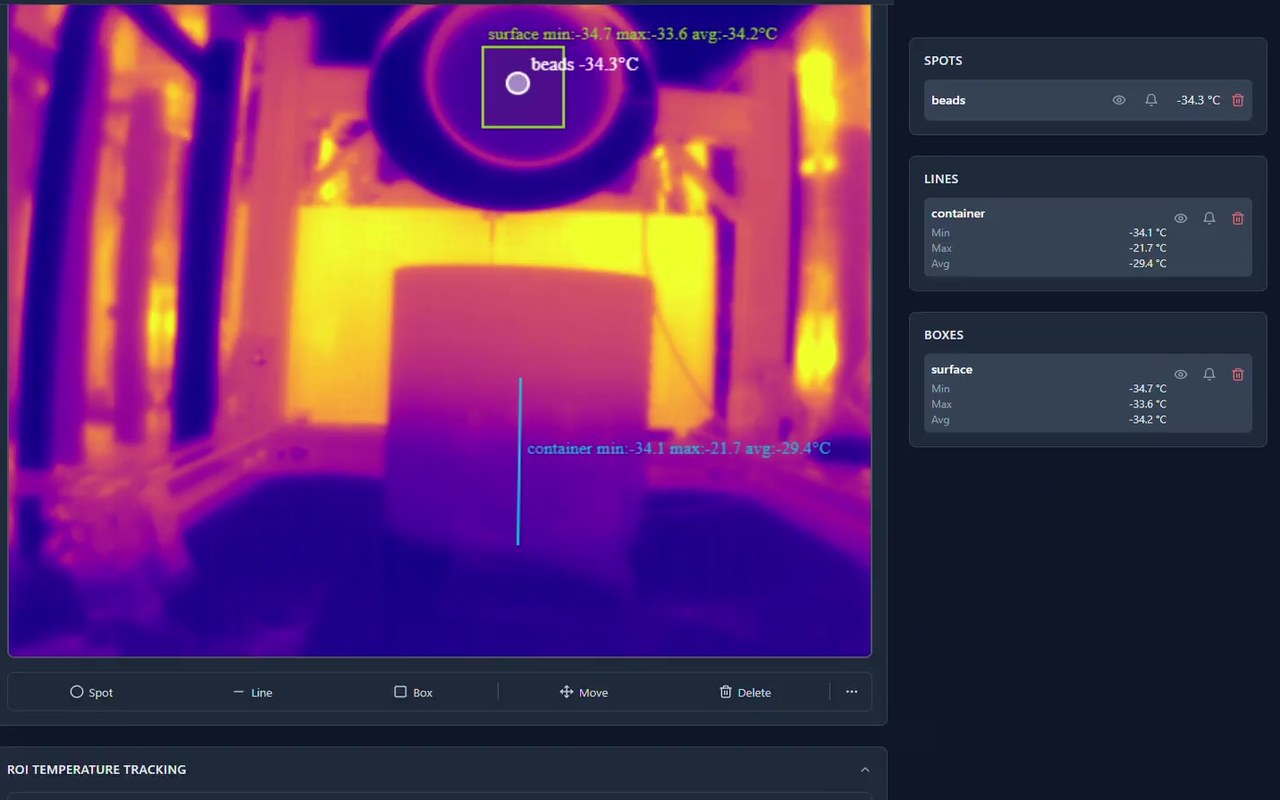Click surface Min value -34.7 °C
This screenshot has width=1280, height=800.
tap(1148, 389)
